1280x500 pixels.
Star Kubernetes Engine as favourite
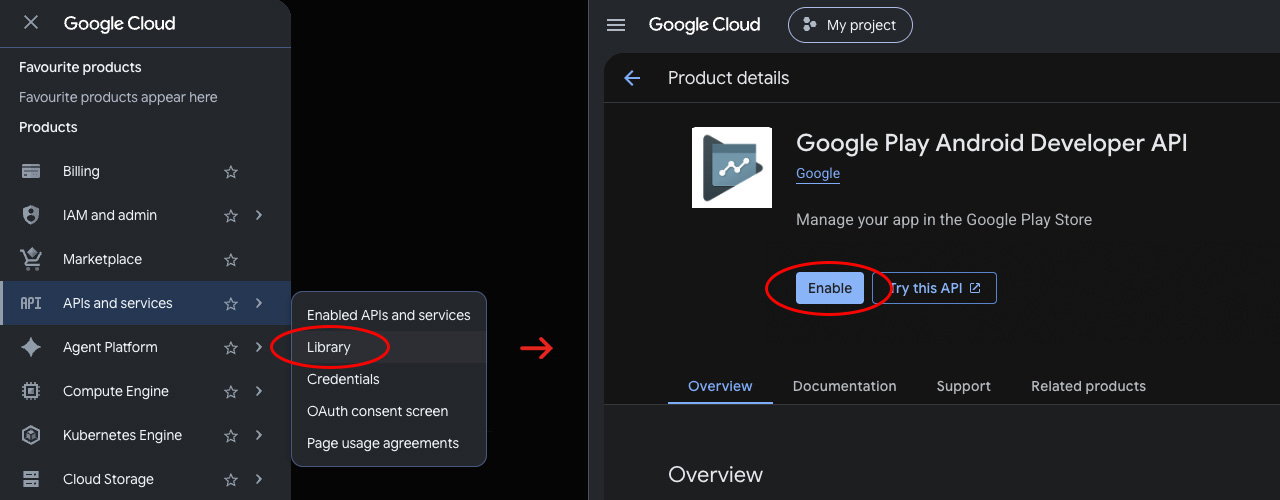231,435
